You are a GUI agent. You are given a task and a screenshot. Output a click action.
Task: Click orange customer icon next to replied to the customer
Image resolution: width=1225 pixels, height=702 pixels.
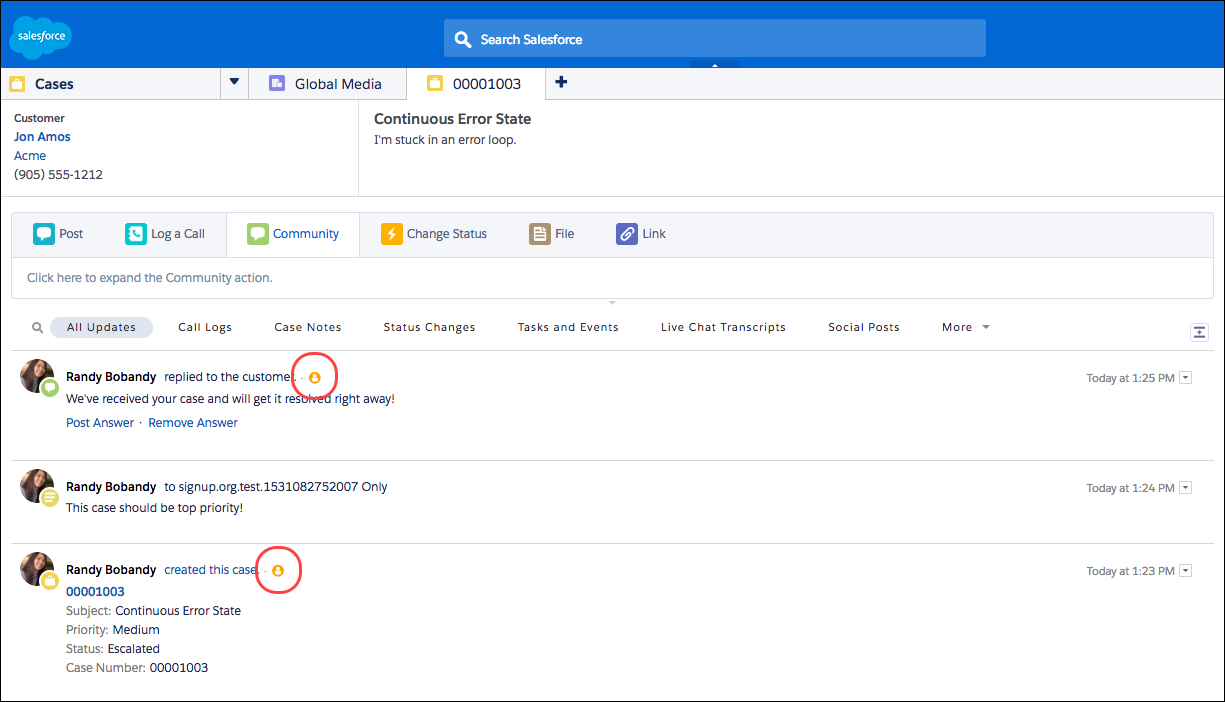coord(315,377)
